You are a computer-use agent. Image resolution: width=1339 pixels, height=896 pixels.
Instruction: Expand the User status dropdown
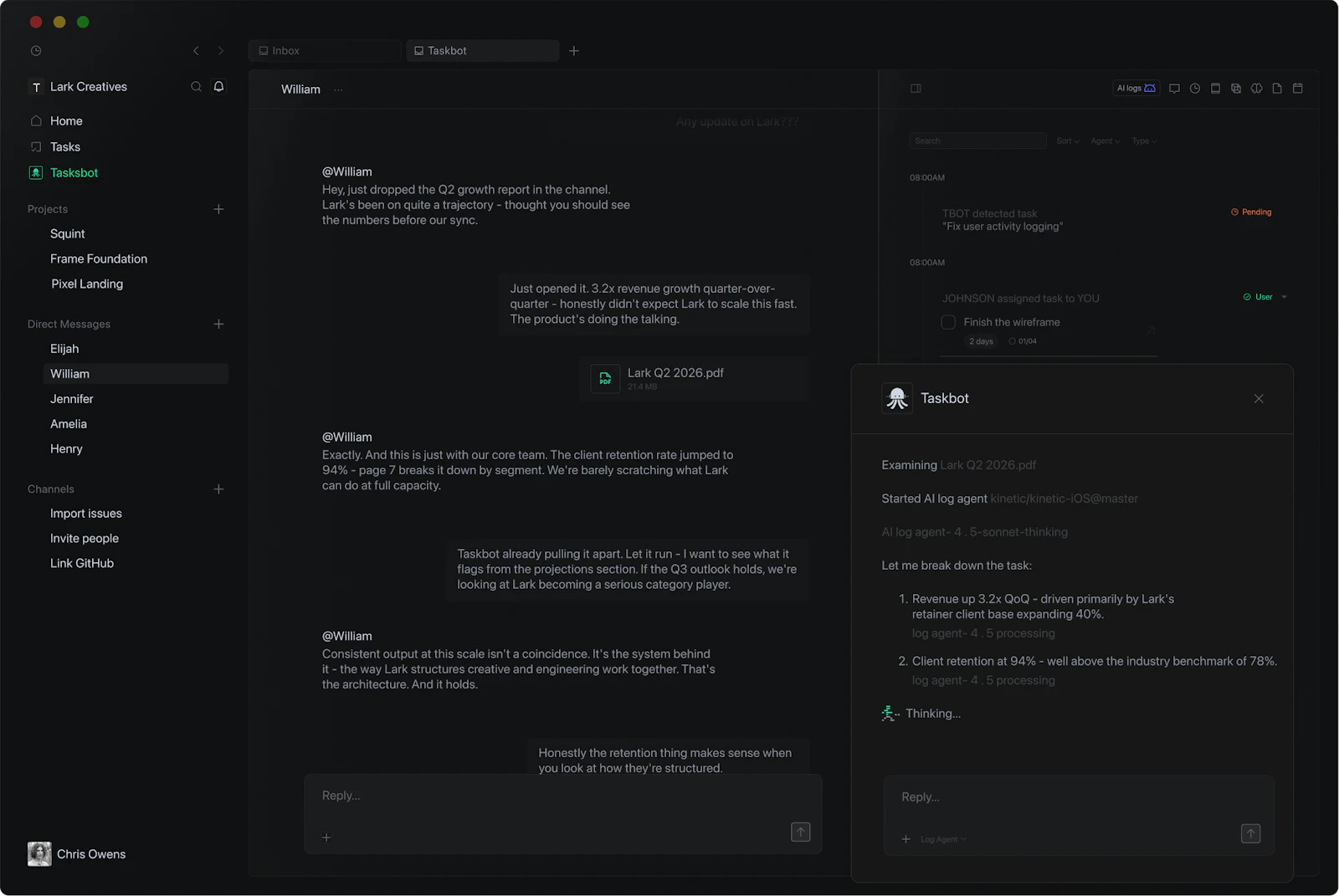1285,297
